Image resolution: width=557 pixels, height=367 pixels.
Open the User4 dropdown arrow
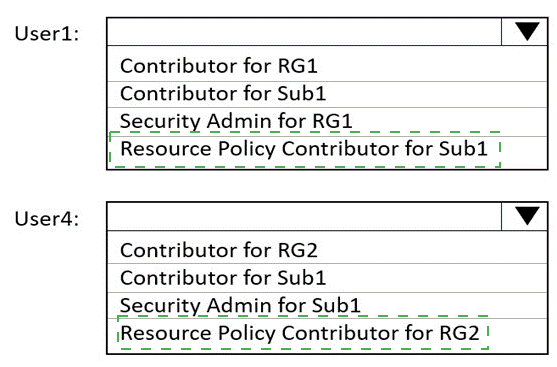click(x=525, y=216)
